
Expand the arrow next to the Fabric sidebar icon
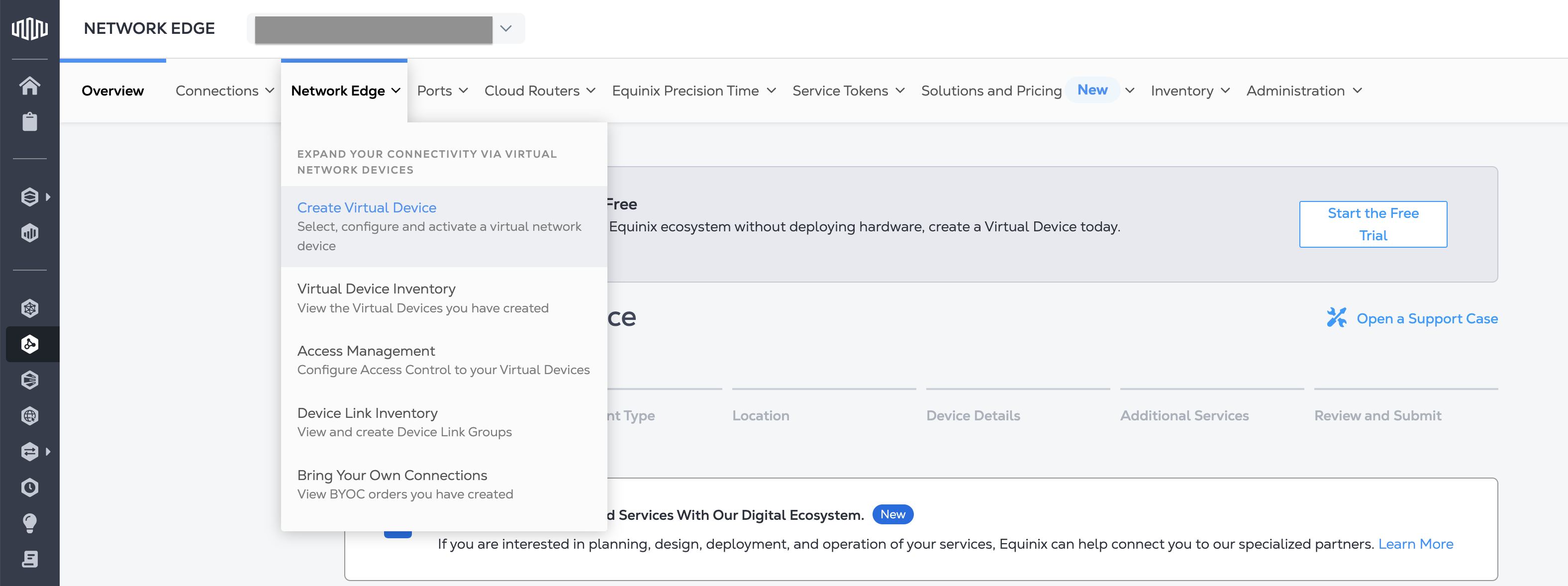click(x=47, y=196)
